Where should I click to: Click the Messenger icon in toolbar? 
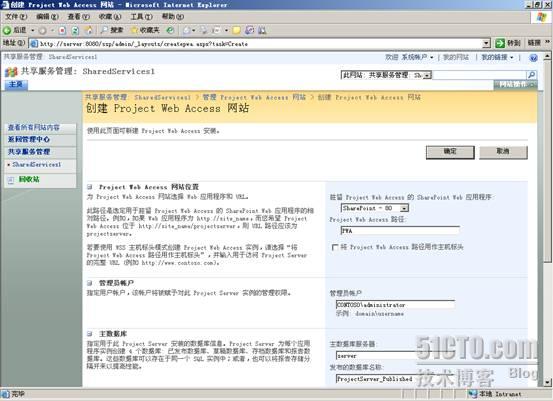click(x=262, y=30)
